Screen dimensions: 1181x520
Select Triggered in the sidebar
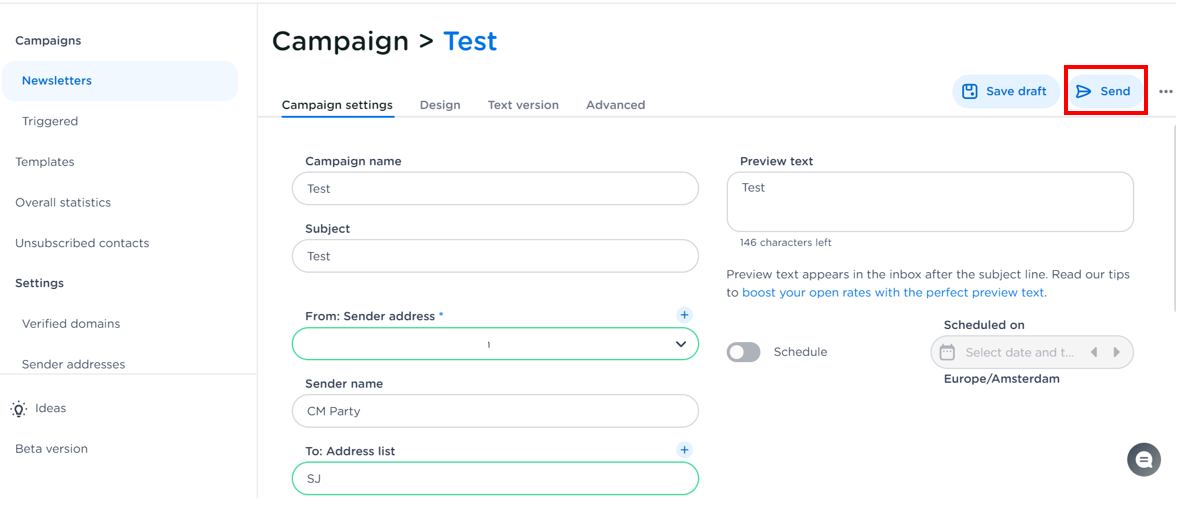50,121
